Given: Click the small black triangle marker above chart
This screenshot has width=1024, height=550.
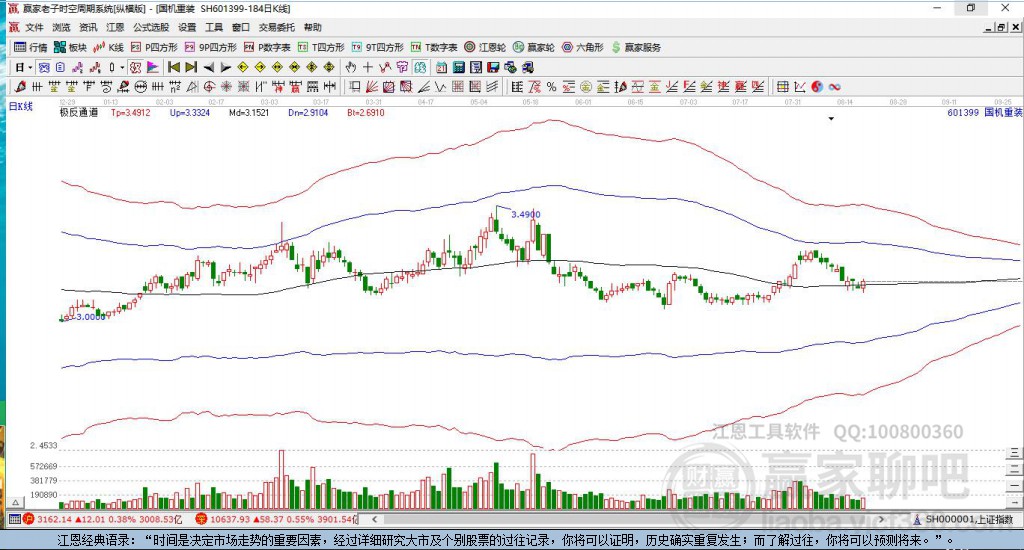Looking at the screenshot, I should pyautogui.click(x=831, y=119).
